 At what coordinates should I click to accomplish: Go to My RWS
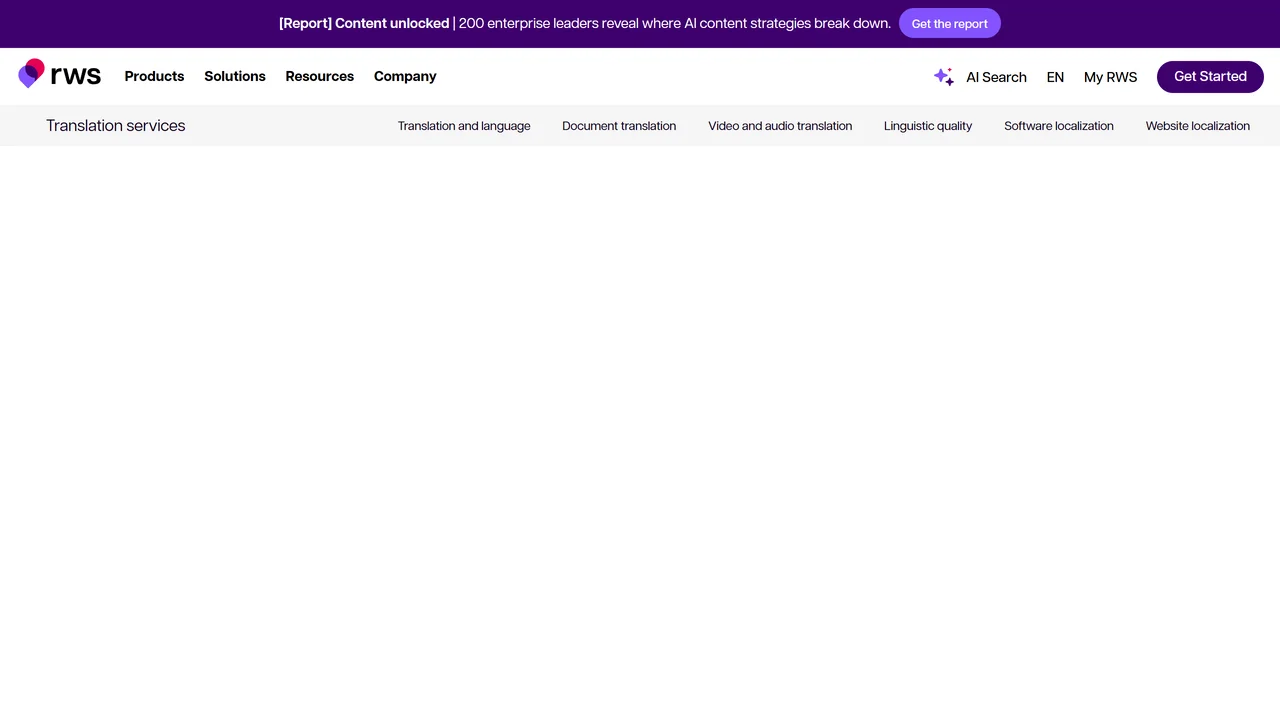tap(1110, 77)
